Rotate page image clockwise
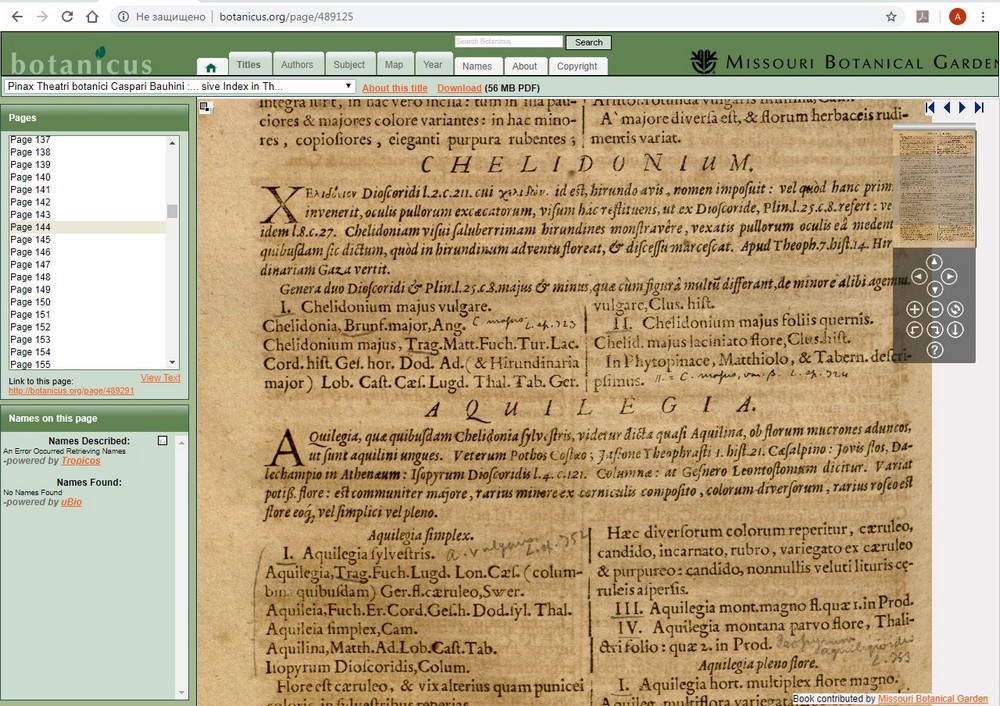 935,330
